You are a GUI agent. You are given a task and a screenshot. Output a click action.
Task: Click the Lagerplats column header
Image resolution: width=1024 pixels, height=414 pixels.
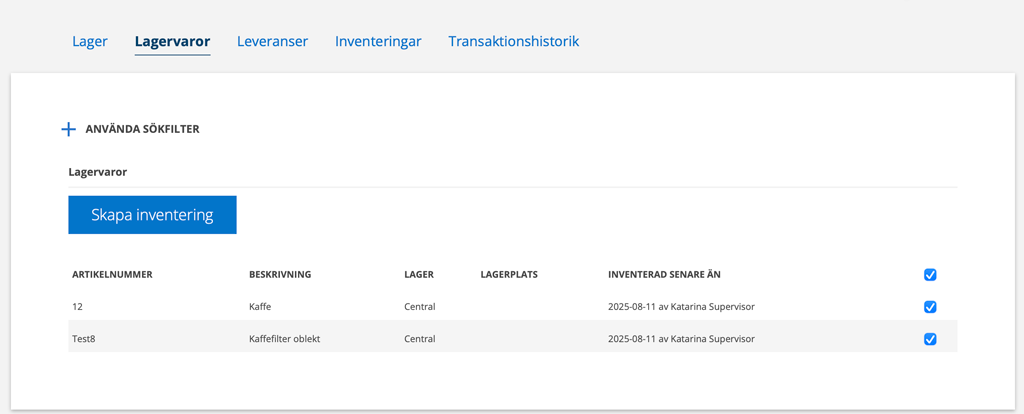click(x=509, y=274)
